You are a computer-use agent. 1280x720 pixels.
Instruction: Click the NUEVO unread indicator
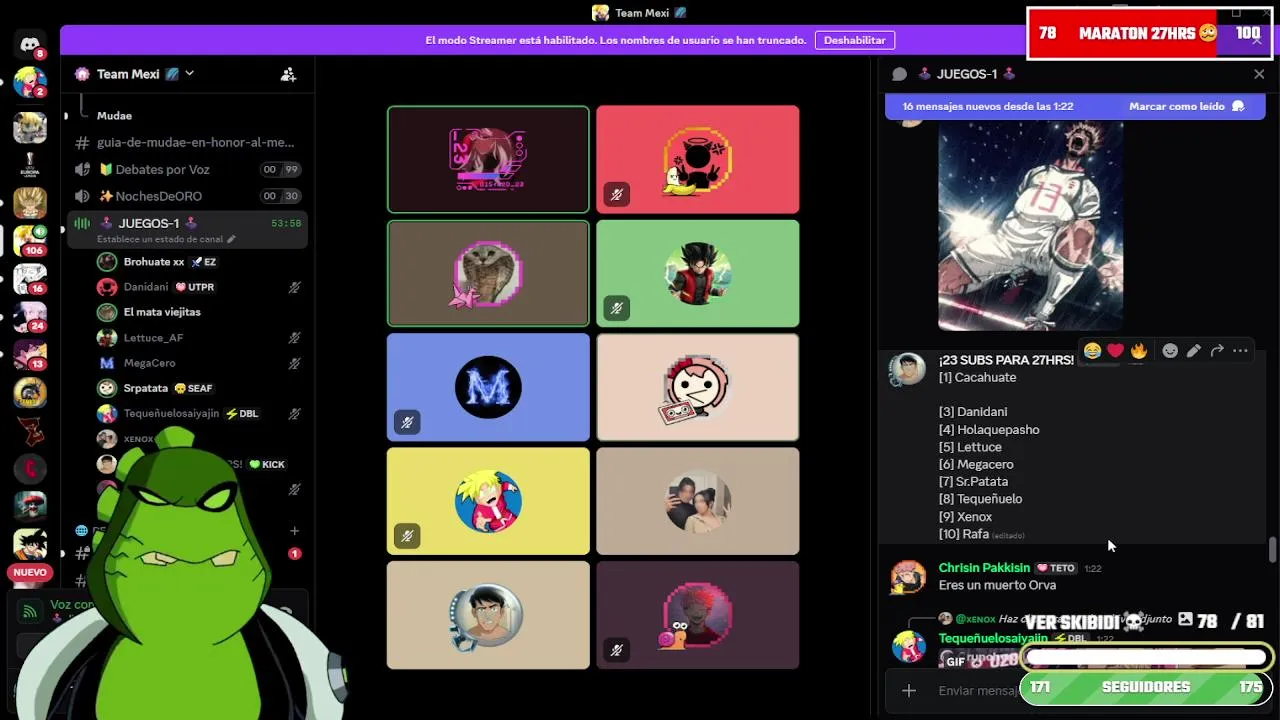[x=30, y=573]
